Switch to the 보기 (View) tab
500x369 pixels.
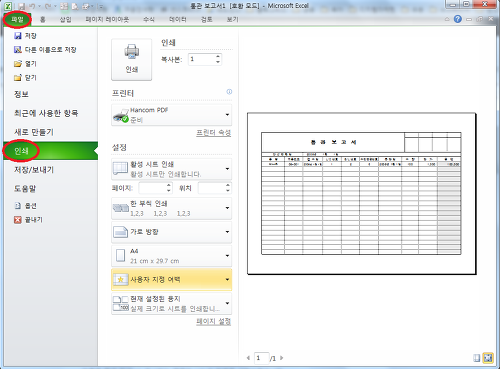coord(232,19)
